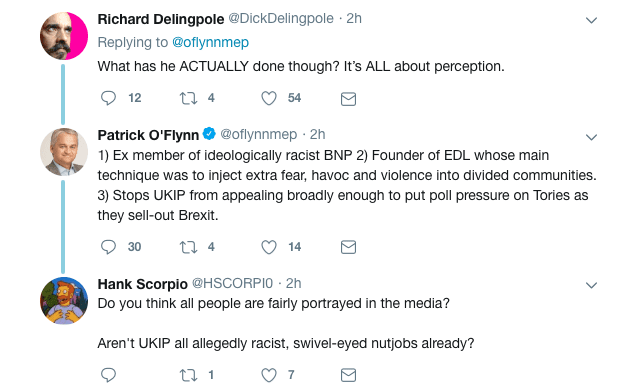Reply to Hank Scorpio's tweet

coord(108,375)
